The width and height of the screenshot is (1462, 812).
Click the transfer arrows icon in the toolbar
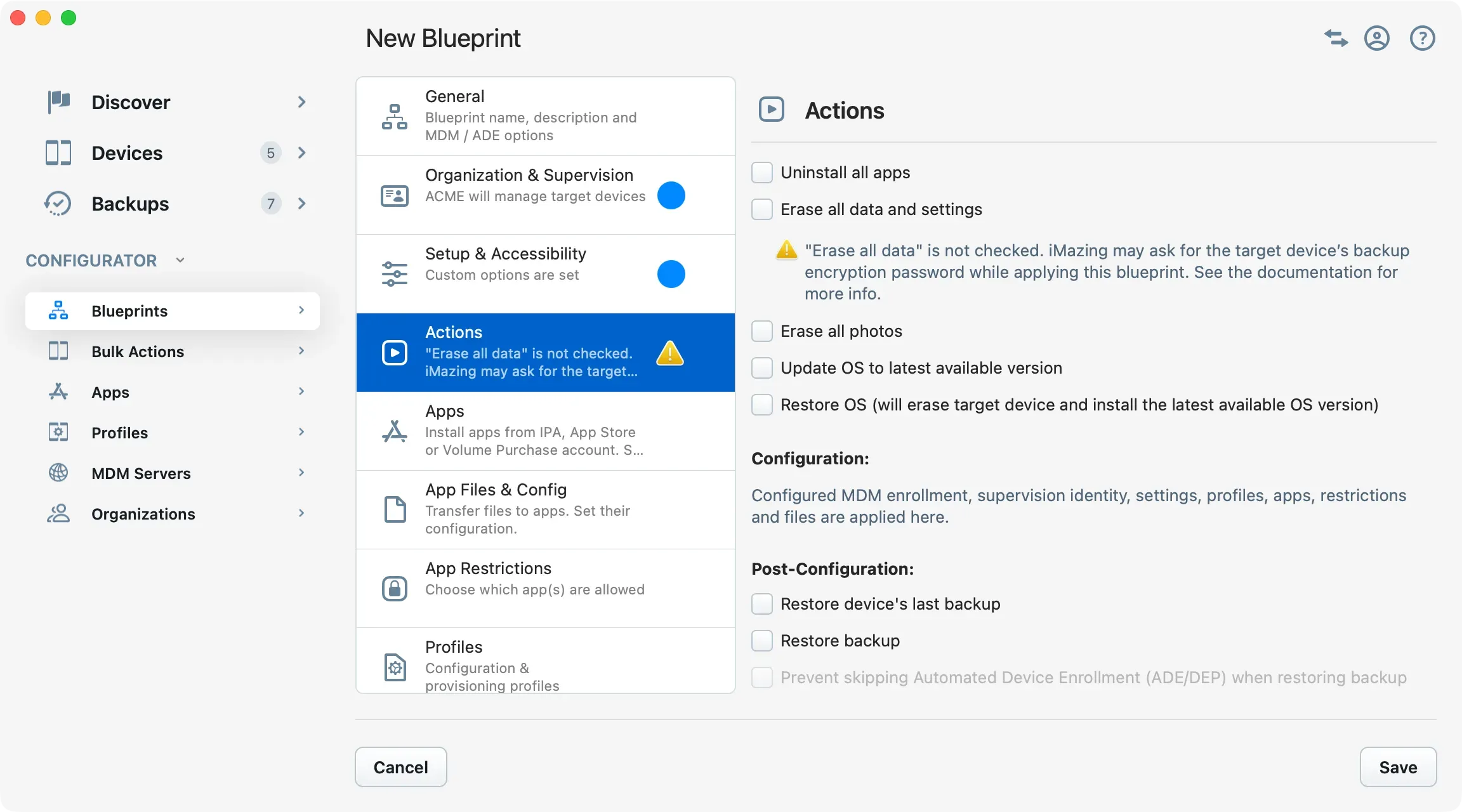(1335, 38)
